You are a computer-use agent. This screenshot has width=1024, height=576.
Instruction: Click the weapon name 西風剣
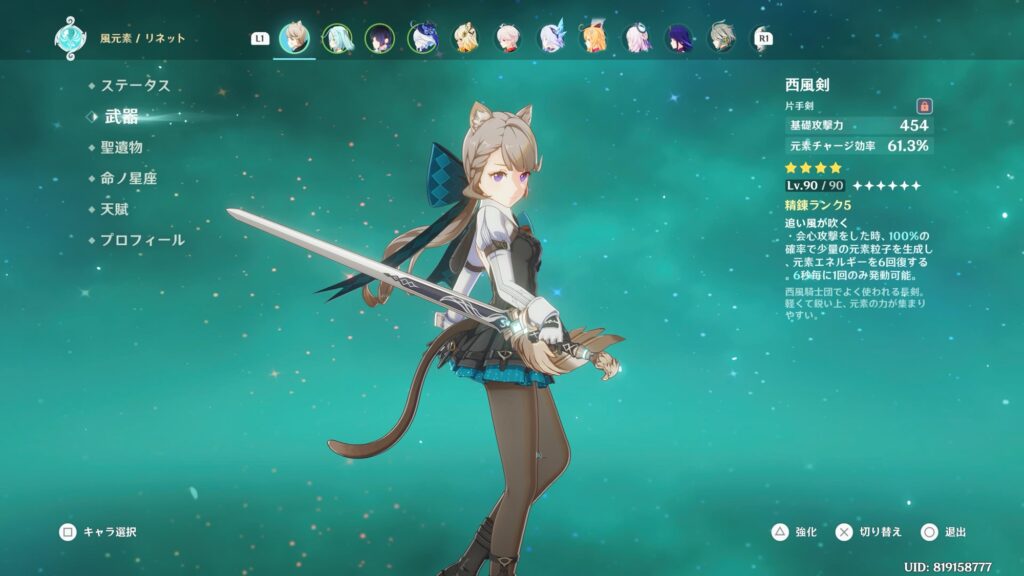pos(807,84)
